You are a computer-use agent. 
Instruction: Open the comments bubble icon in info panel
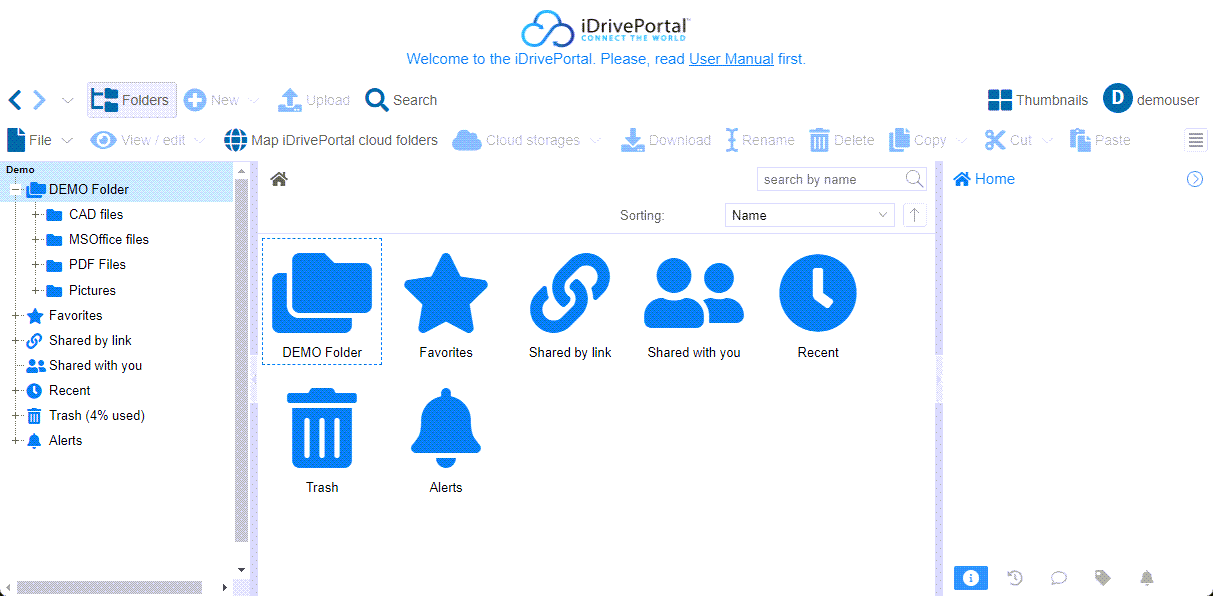(1059, 577)
